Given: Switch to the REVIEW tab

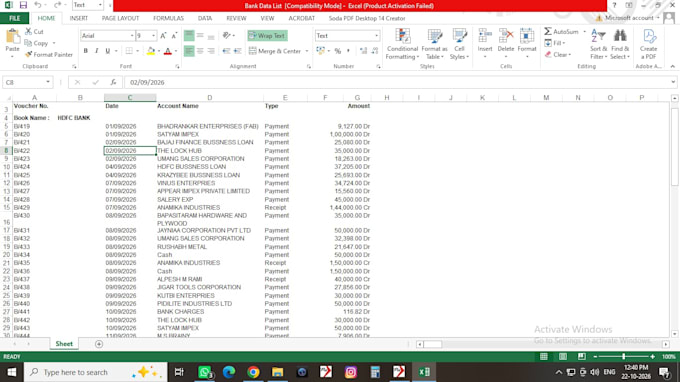Looking at the screenshot, I should pos(236,18).
